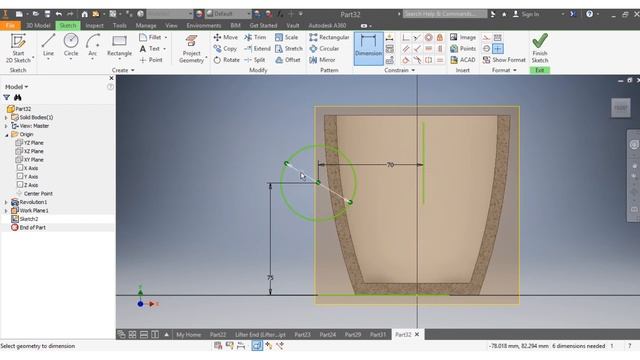Toggle the highlighted status bar constraint option
Image resolution: width=640 pixels, height=360 pixels.
(257, 346)
